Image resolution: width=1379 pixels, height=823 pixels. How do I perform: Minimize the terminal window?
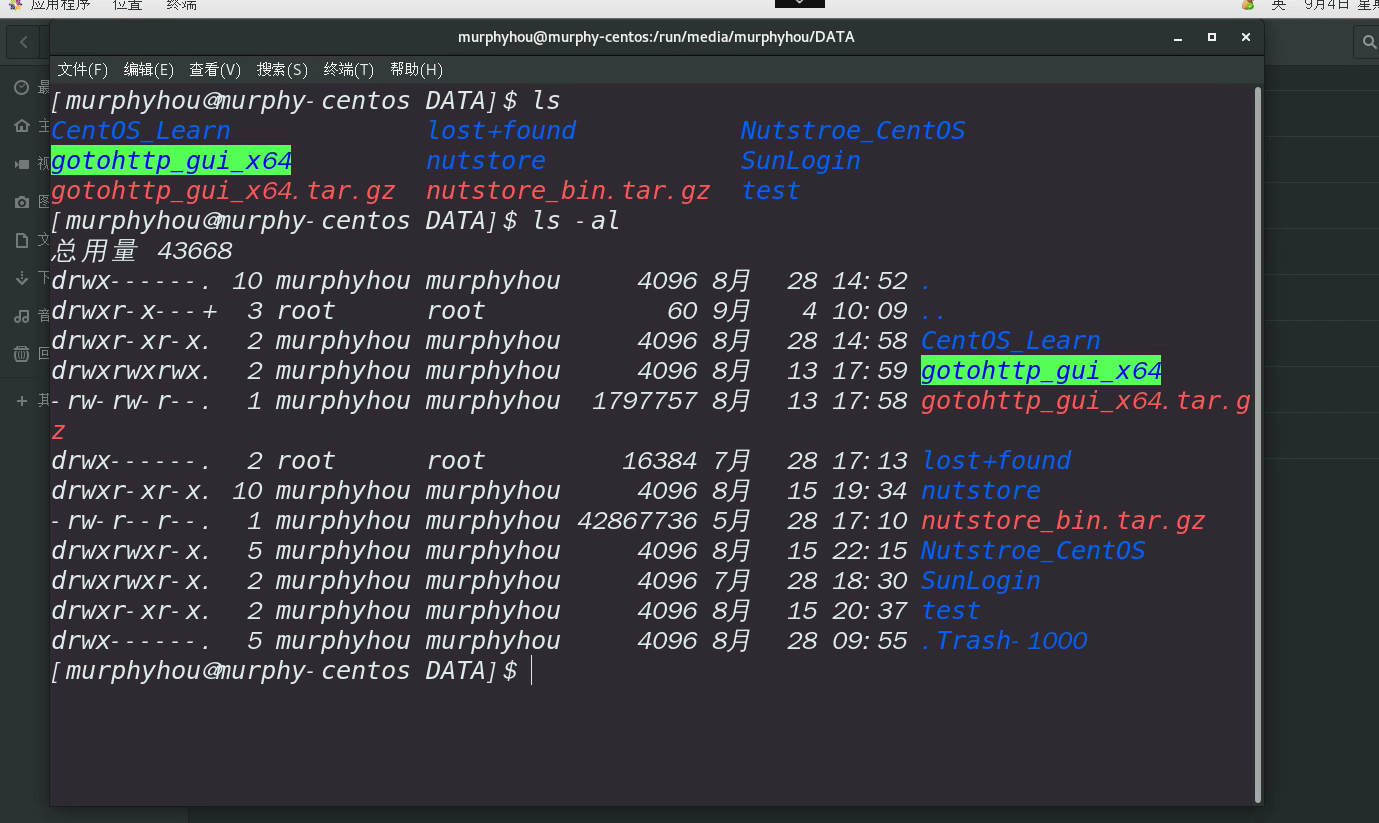1178,37
